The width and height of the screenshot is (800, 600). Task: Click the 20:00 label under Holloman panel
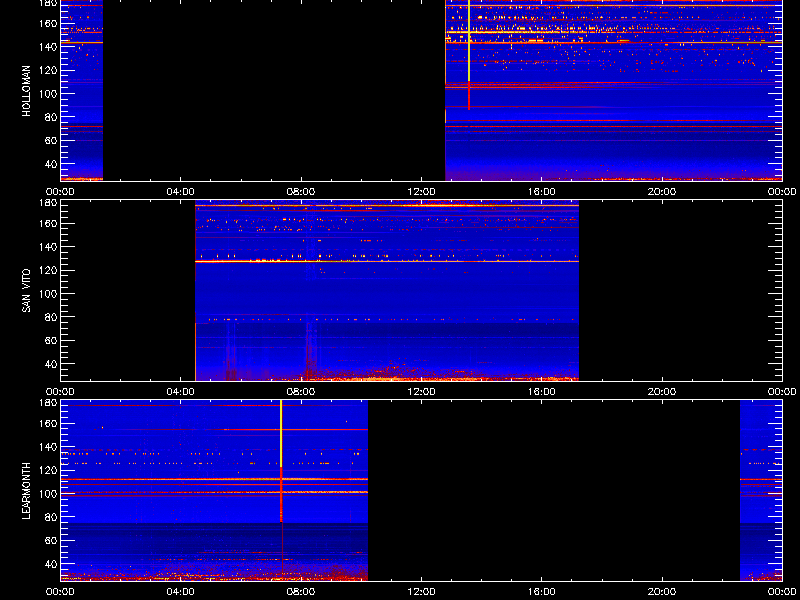click(x=662, y=192)
